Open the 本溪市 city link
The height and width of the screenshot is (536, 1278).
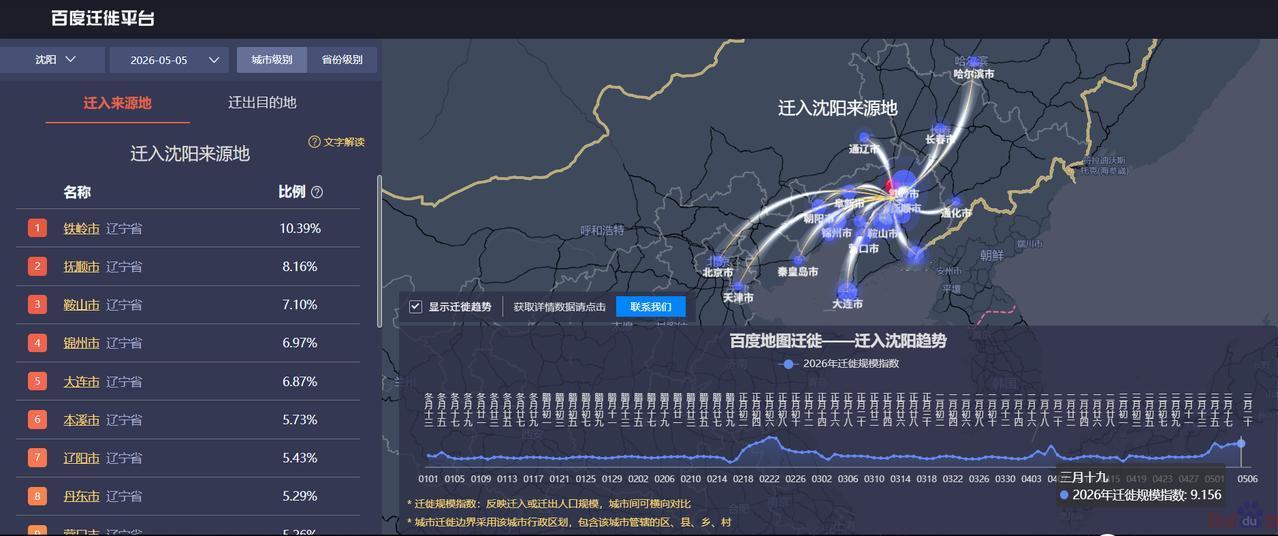tap(81, 420)
